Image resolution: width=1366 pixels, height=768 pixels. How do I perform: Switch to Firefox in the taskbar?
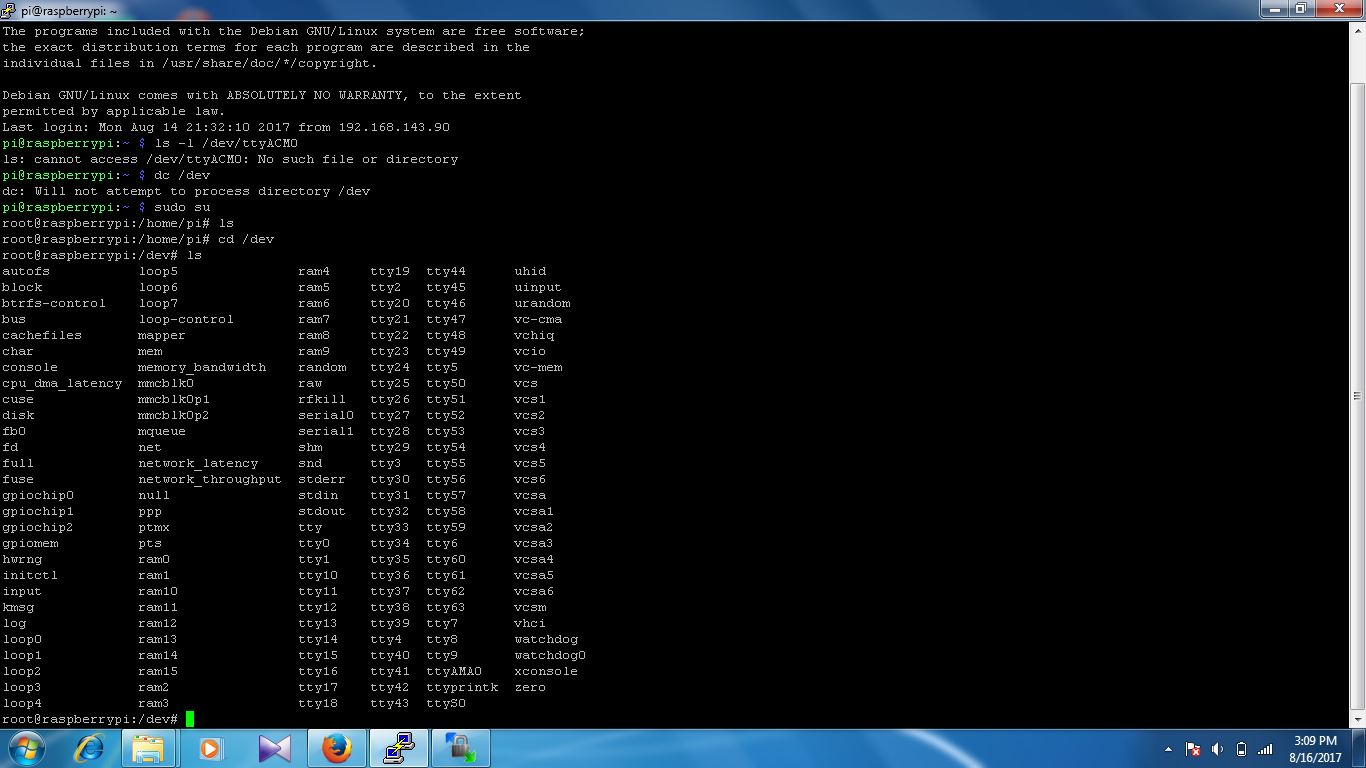336,748
